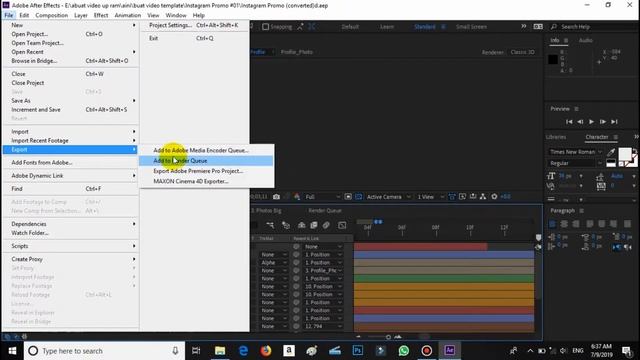This screenshot has width=640, height=360.
Task: Step back one frame in Preview
Action: click(580, 122)
